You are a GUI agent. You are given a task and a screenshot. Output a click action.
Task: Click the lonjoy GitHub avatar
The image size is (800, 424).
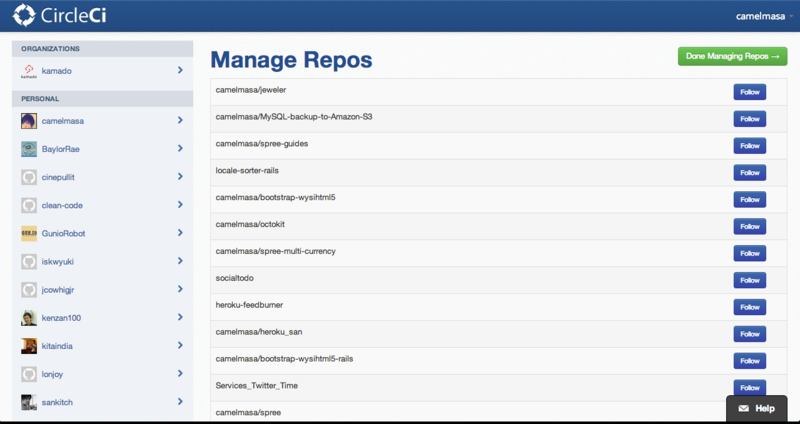tap(29, 374)
